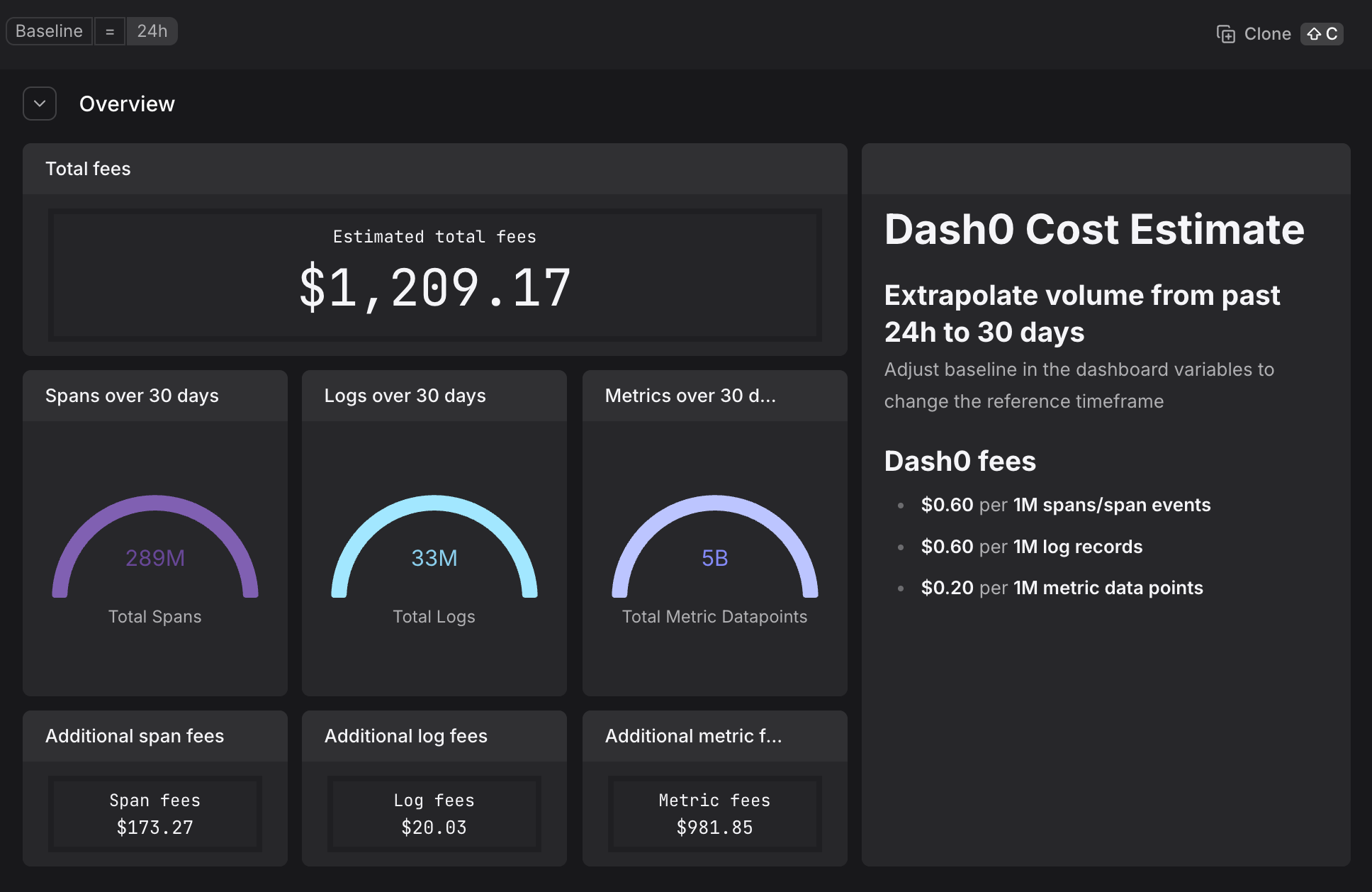Click Spans over 30 days panel header

132,396
